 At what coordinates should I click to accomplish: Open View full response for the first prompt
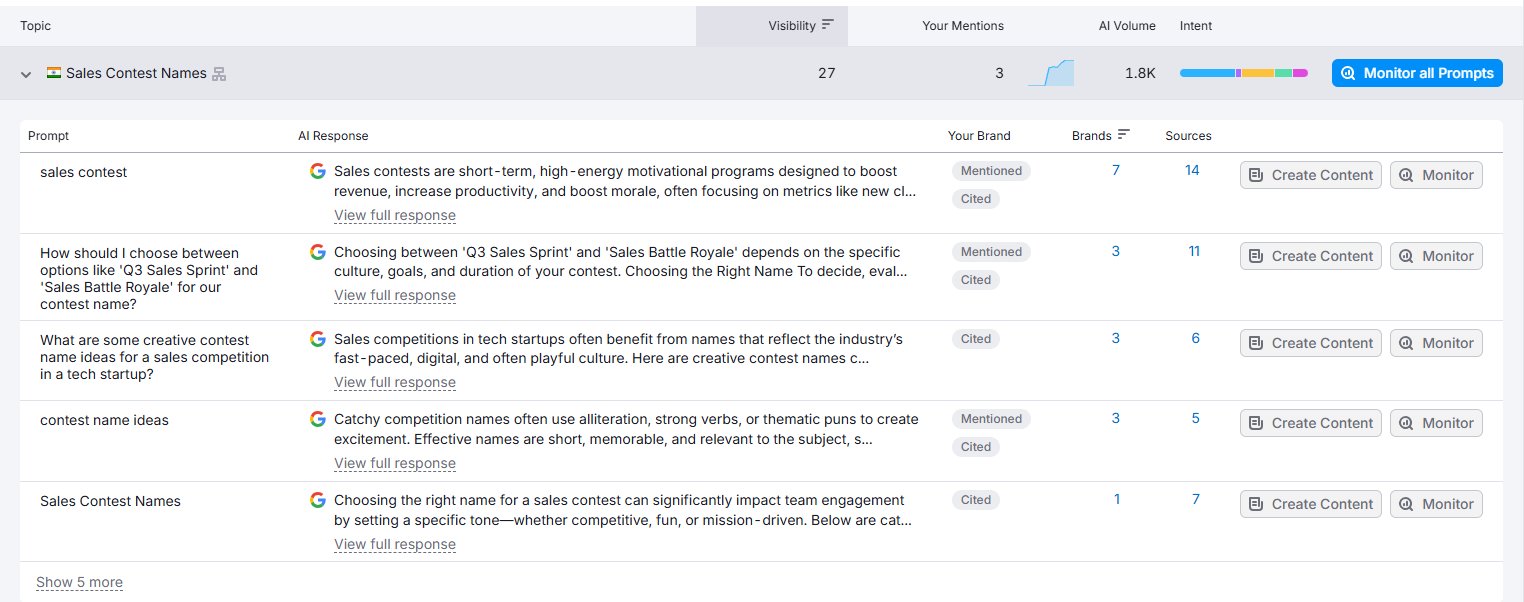[x=394, y=215]
